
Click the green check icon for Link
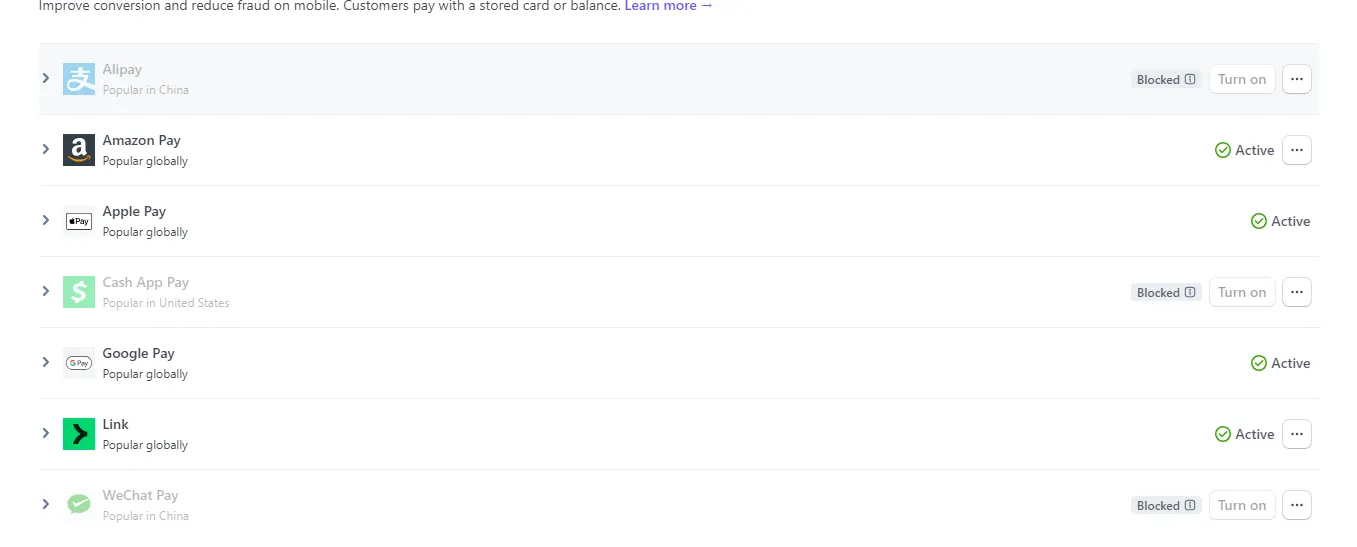(x=1223, y=434)
